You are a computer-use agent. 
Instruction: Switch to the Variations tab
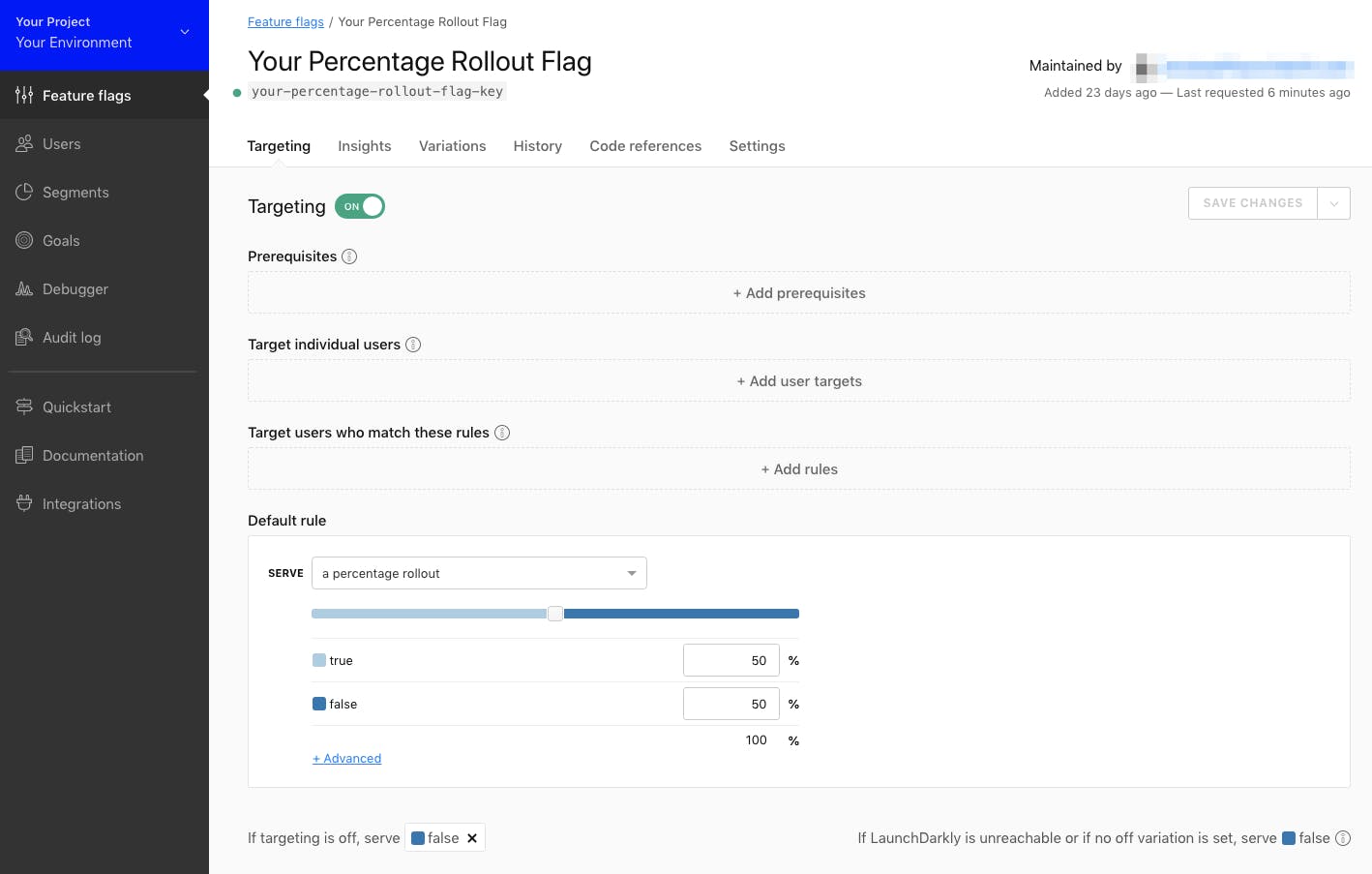click(x=452, y=145)
